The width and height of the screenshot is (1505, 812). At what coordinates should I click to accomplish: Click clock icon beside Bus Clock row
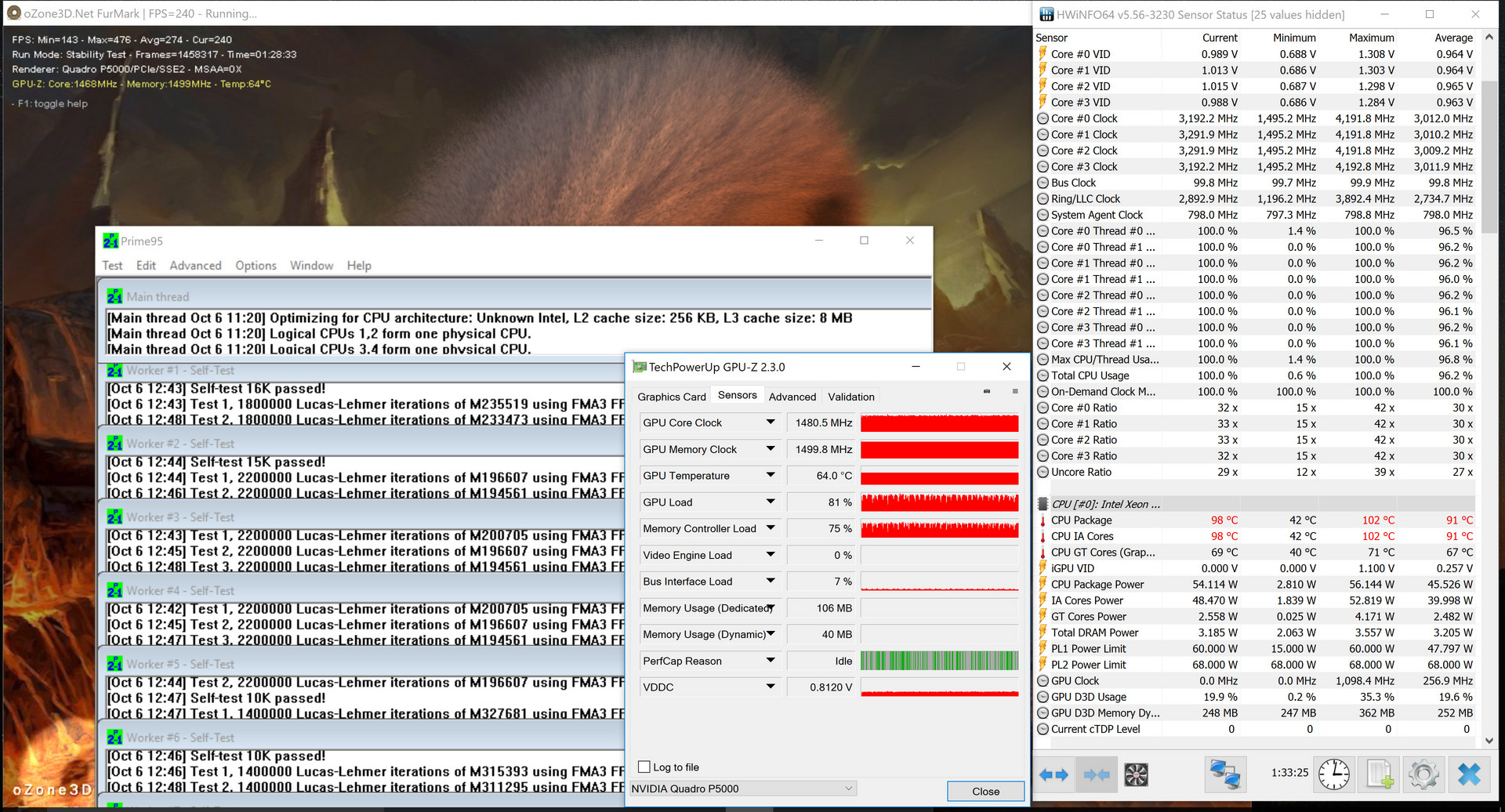tap(1043, 183)
